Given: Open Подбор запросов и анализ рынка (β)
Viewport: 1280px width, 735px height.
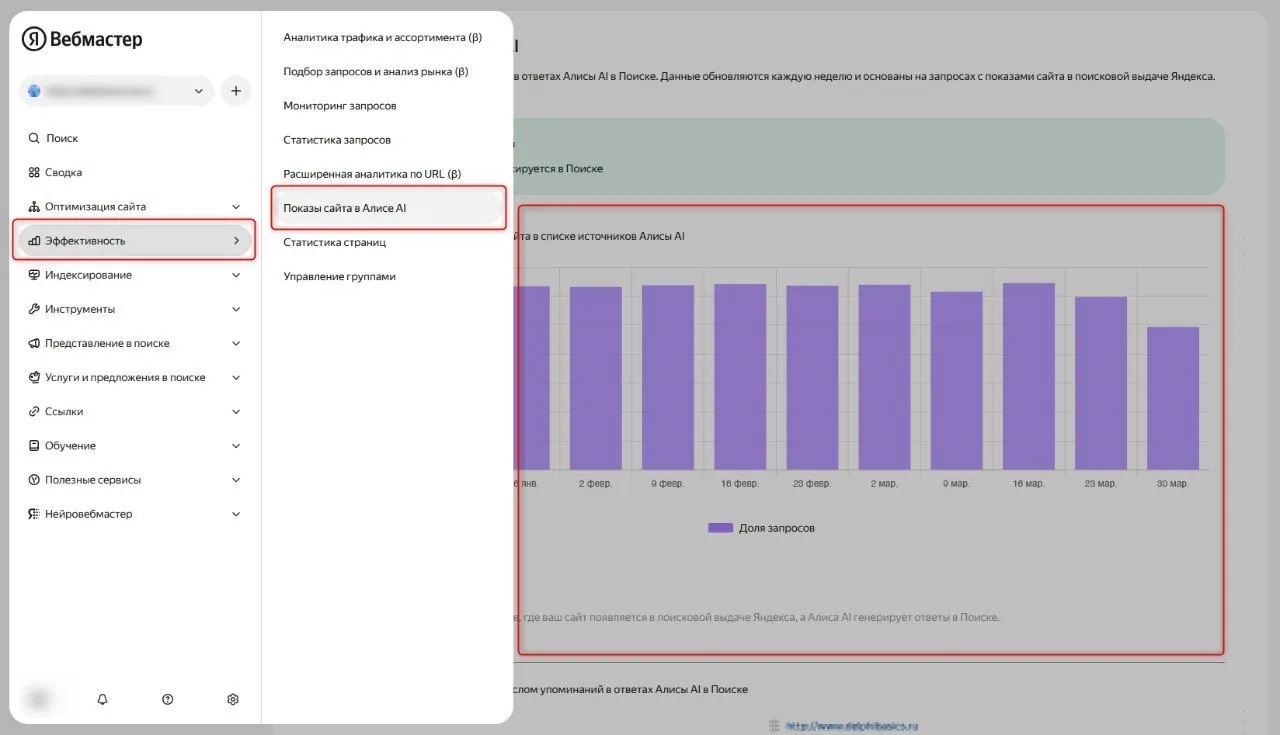Looking at the screenshot, I should pos(376,71).
